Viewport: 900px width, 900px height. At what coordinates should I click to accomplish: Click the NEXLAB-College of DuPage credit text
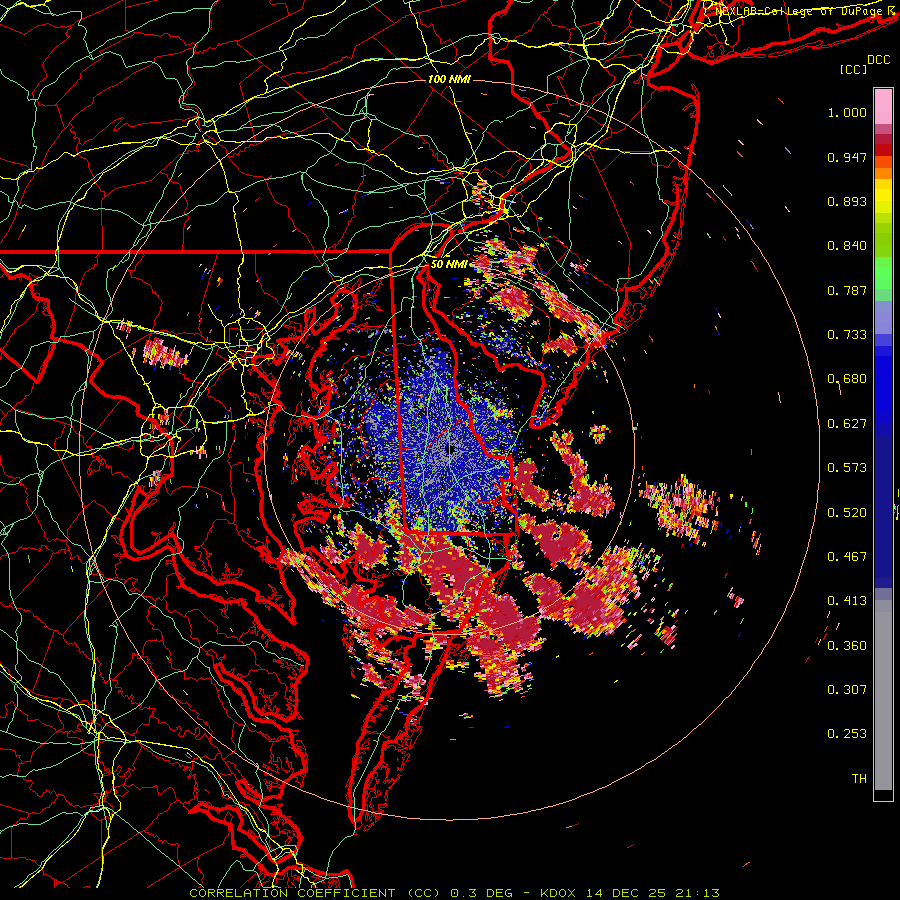click(799, 11)
